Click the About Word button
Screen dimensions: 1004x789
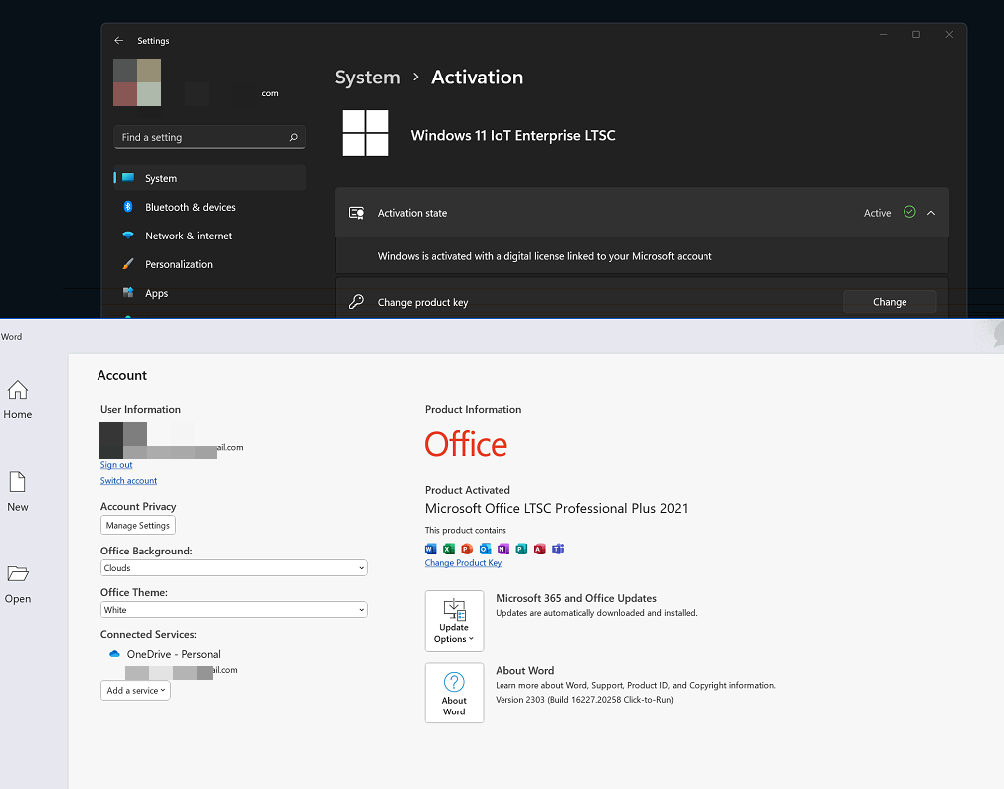(x=454, y=693)
